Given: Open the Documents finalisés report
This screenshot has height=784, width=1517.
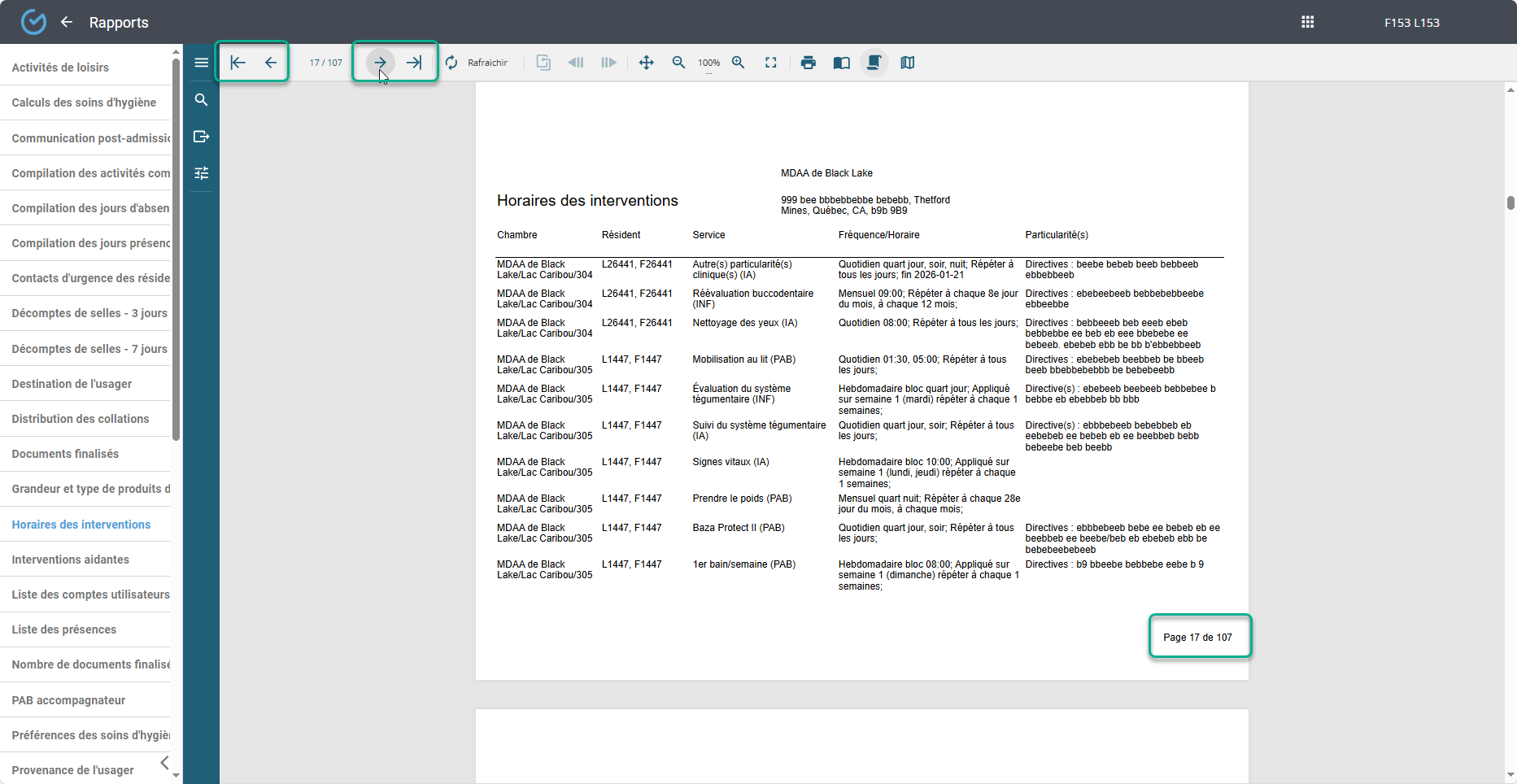Looking at the screenshot, I should tap(65, 454).
